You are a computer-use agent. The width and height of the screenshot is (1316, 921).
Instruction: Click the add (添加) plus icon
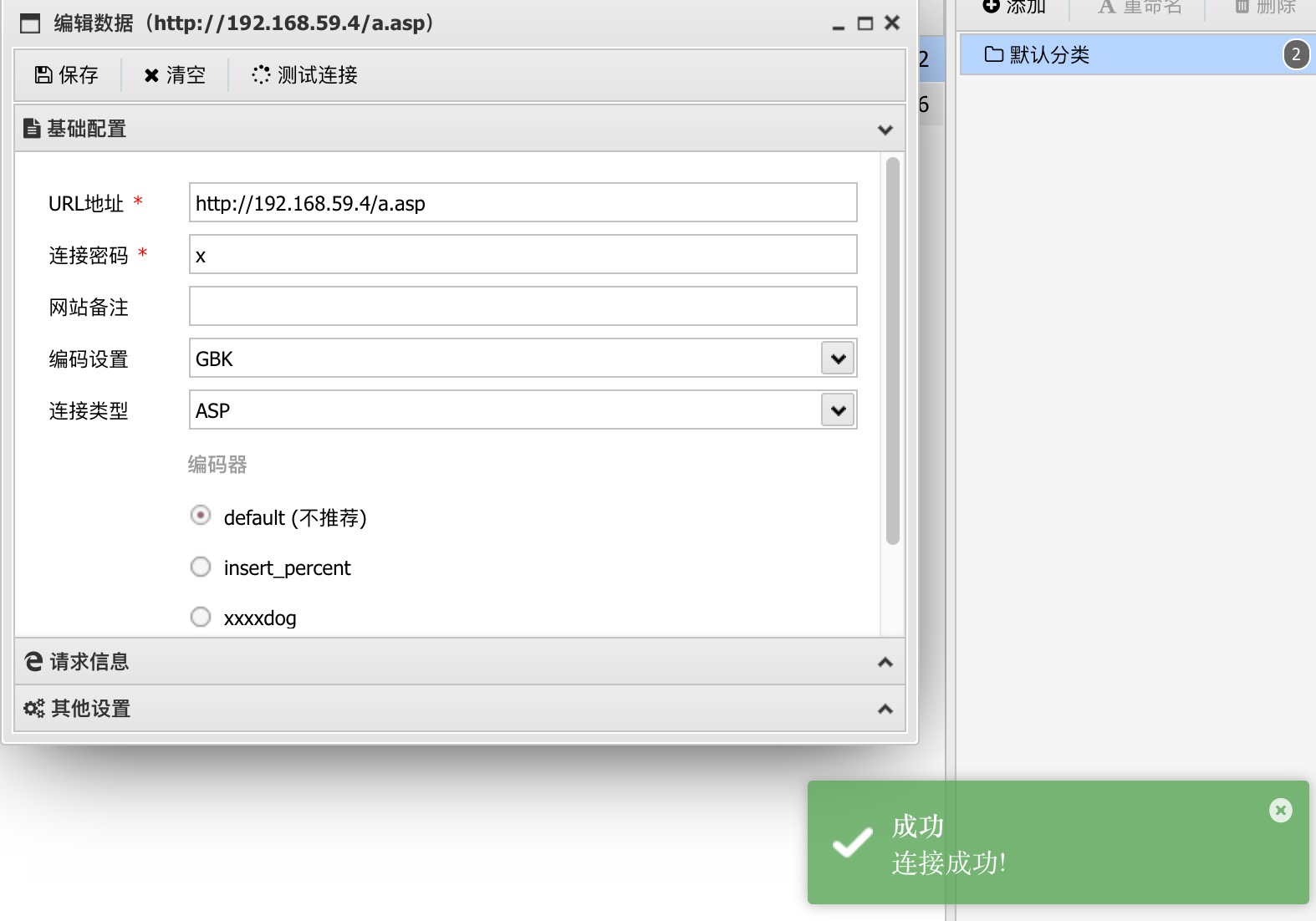tap(991, 7)
